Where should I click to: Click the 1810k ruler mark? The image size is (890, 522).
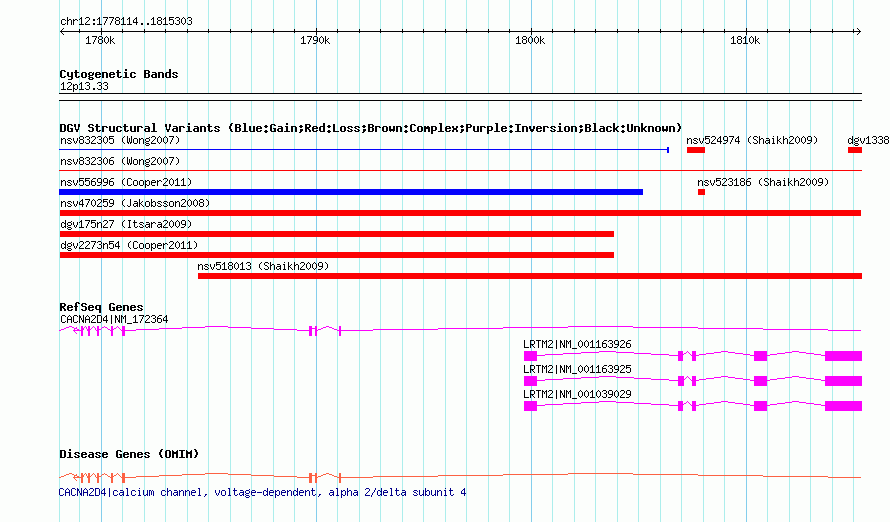(x=745, y=40)
